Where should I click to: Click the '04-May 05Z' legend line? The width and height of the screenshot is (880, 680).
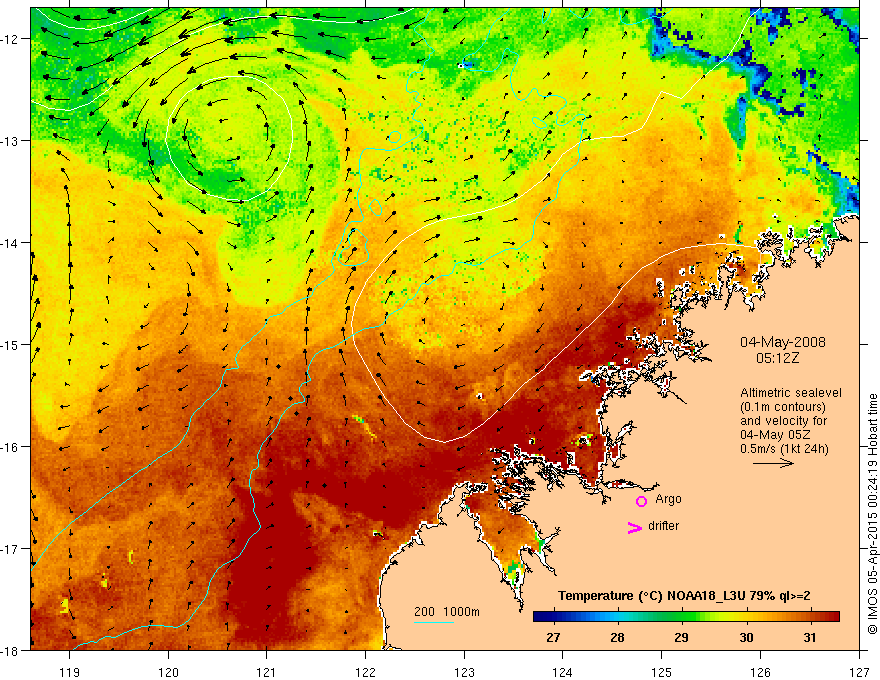point(774,435)
